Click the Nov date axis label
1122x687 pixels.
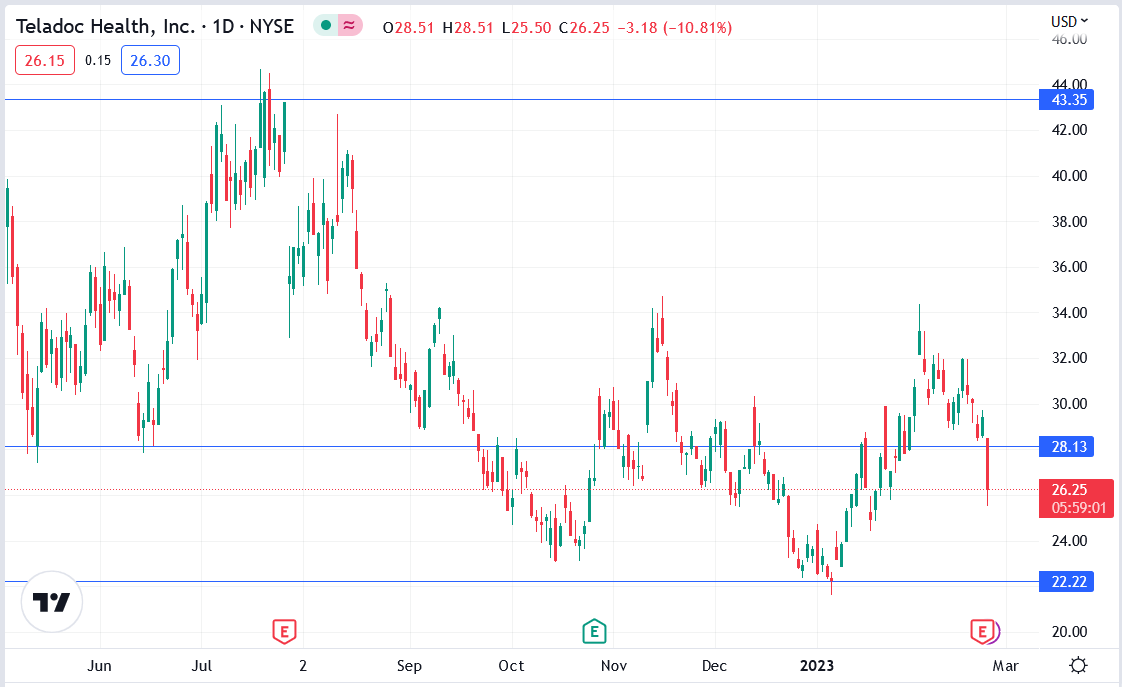pyautogui.click(x=614, y=666)
